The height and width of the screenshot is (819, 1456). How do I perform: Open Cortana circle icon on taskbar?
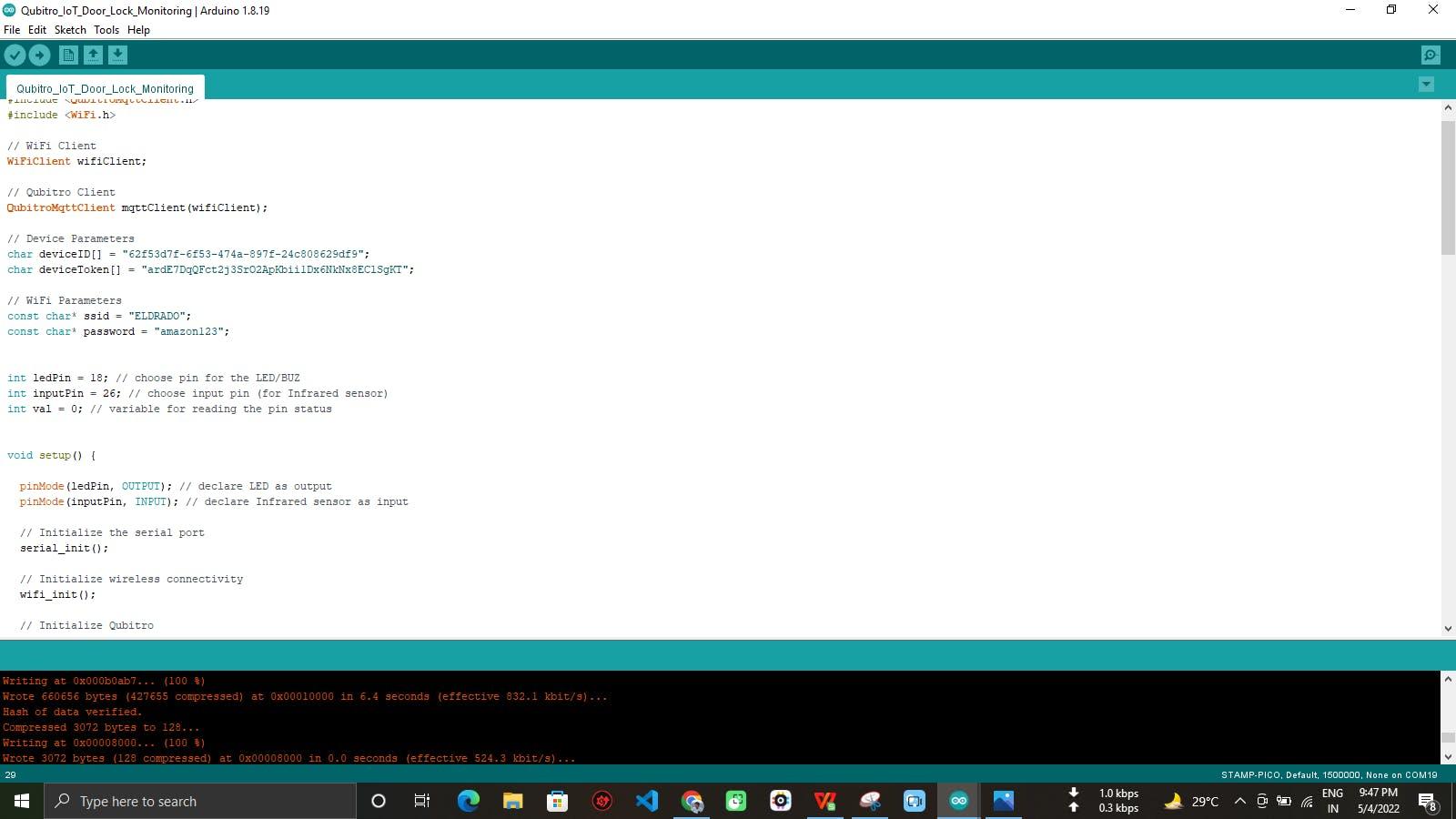click(379, 801)
